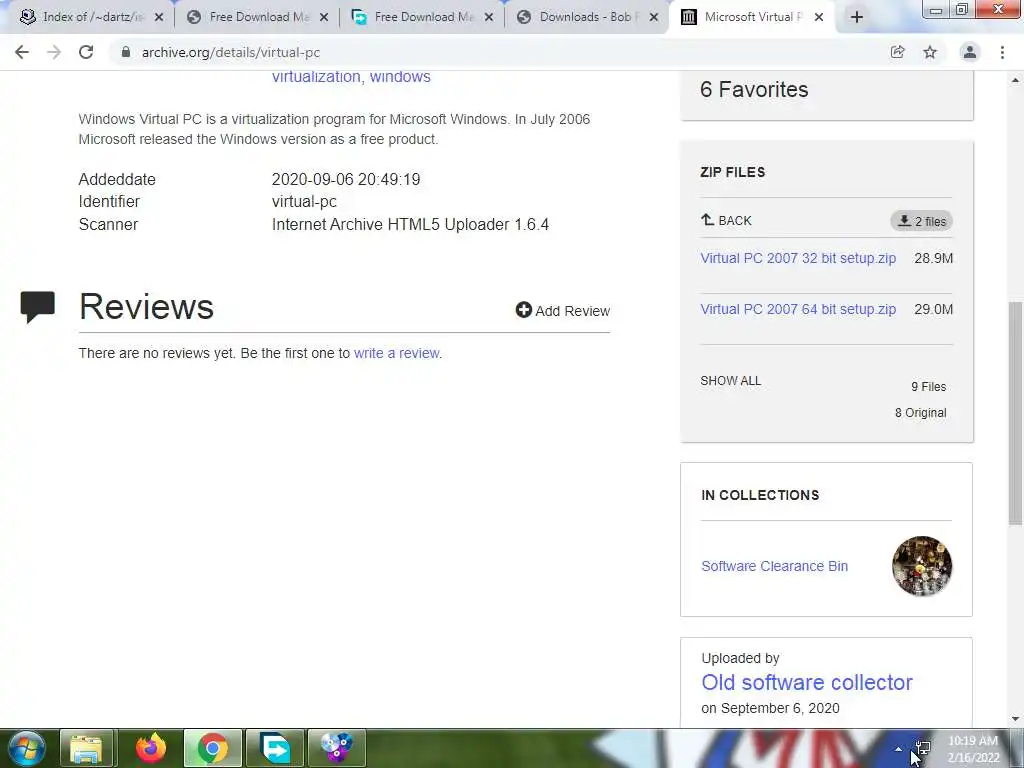Open the Old software collector uploader profile
Image resolution: width=1024 pixels, height=768 pixels.
click(x=807, y=682)
